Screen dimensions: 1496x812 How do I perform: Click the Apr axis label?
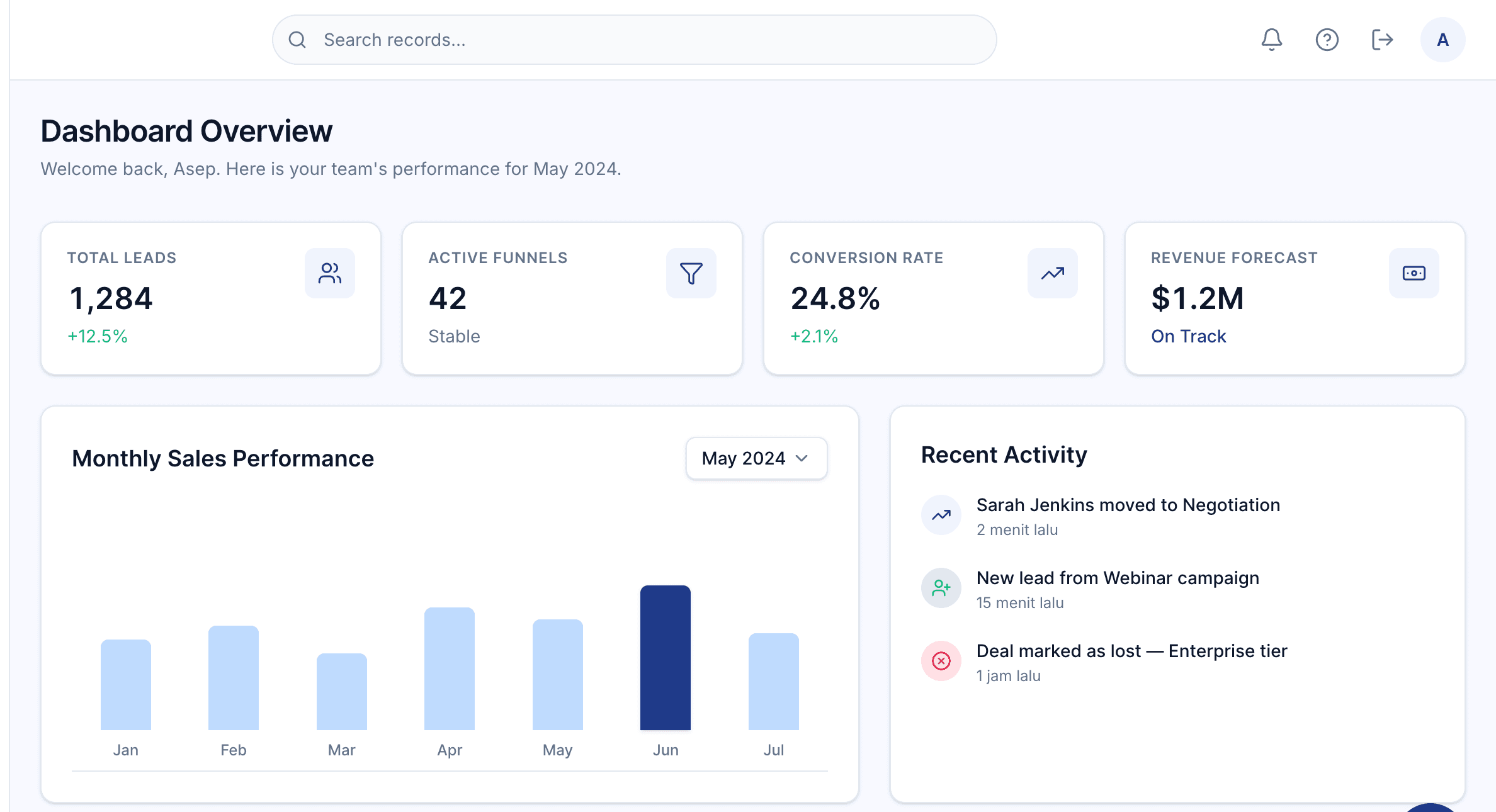point(450,750)
